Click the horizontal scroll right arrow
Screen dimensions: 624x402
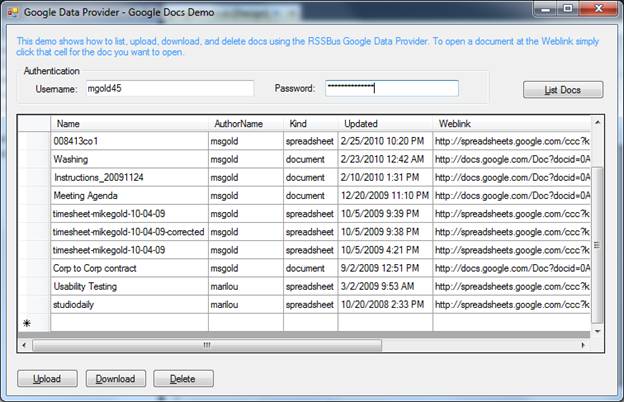(x=583, y=345)
